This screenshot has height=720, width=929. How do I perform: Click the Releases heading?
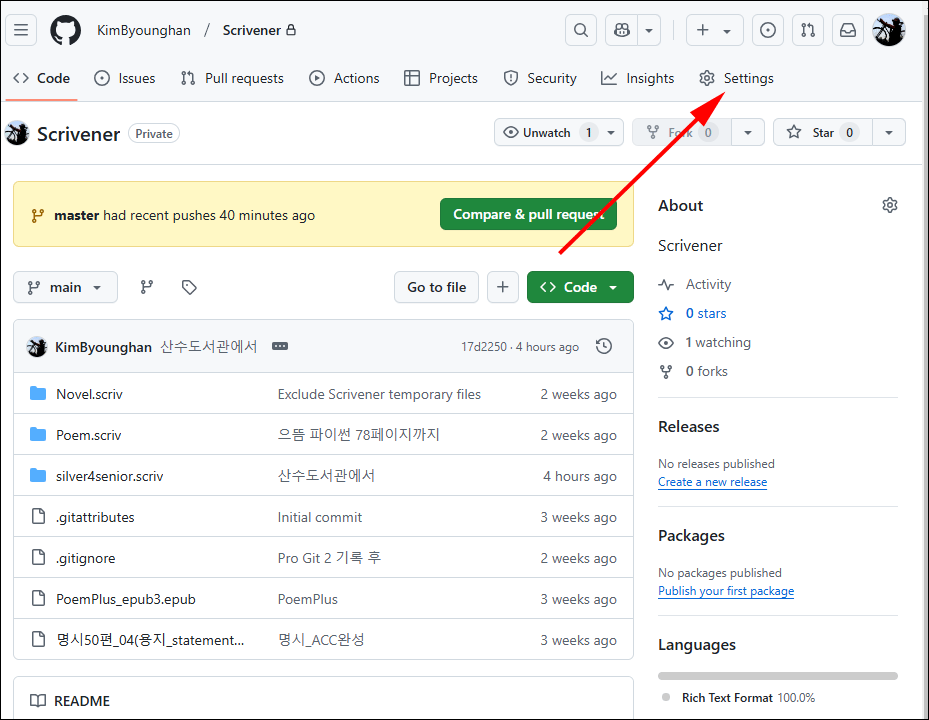click(688, 427)
